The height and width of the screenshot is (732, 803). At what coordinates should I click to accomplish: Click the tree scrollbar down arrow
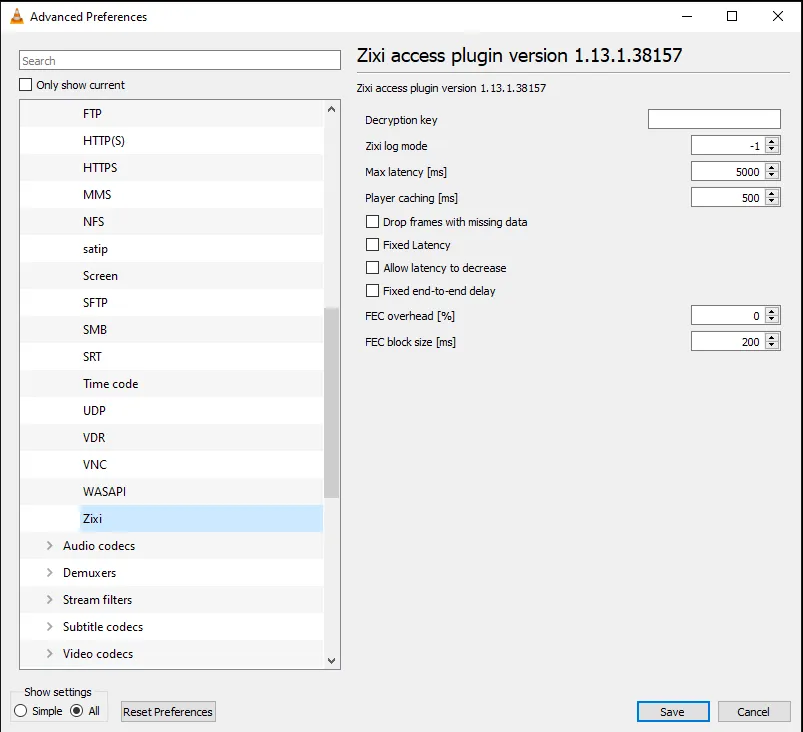331,661
